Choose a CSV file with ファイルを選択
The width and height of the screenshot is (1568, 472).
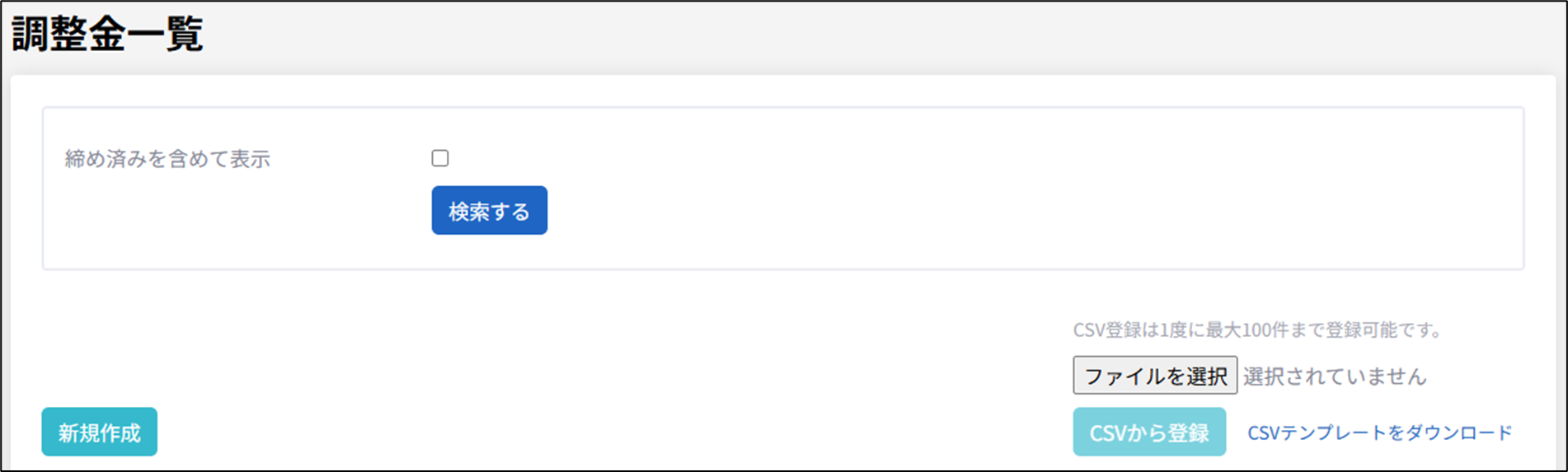coord(1154,376)
